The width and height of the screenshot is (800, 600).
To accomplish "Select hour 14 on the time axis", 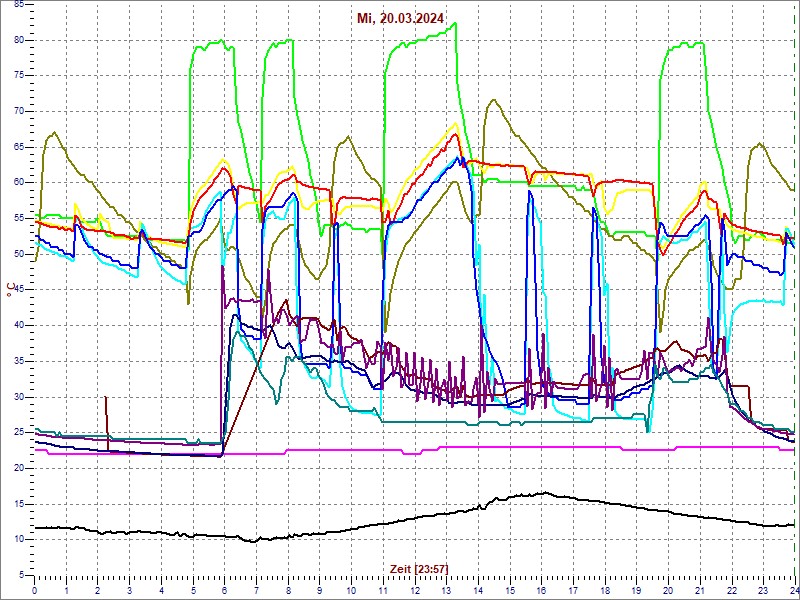I will coord(478,590).
